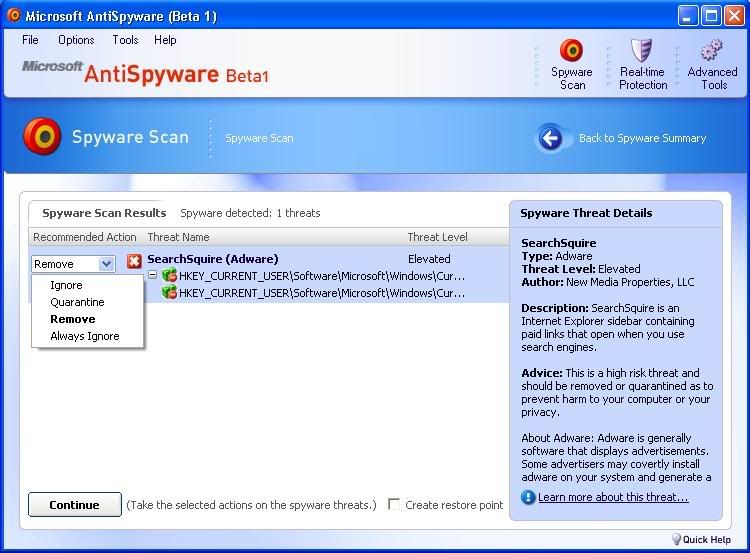750x553 pixels.
Task: Open Learn more about this threat link
Action: 613,498
